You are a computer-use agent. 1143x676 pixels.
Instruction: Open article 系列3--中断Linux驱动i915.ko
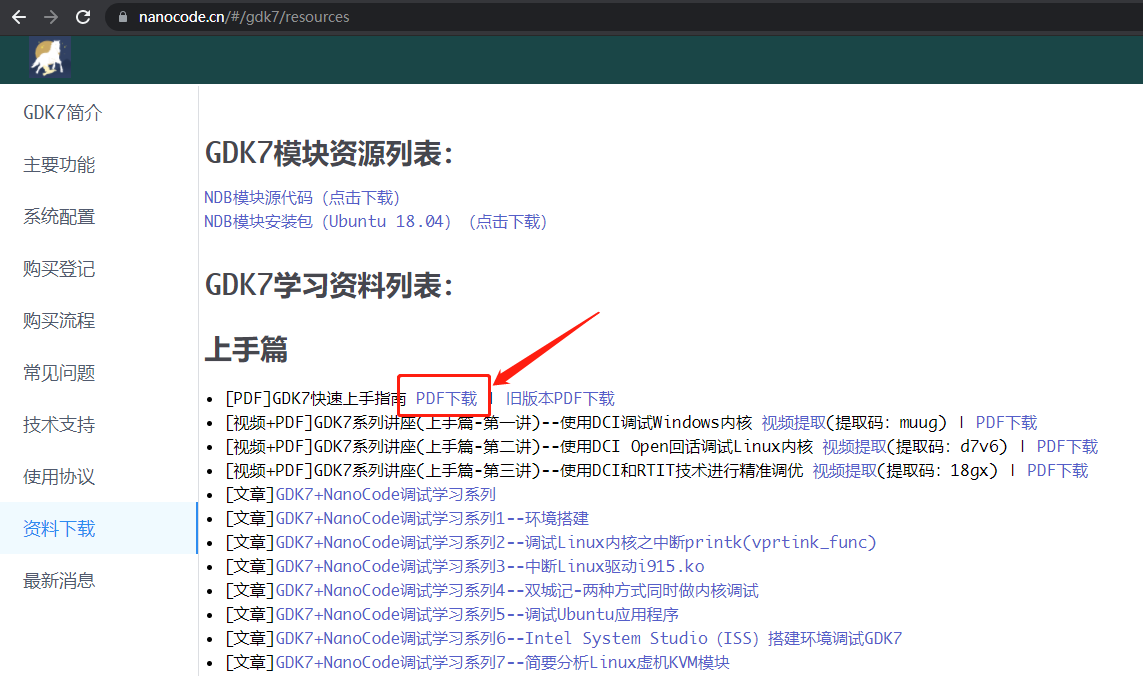(490, 567)
